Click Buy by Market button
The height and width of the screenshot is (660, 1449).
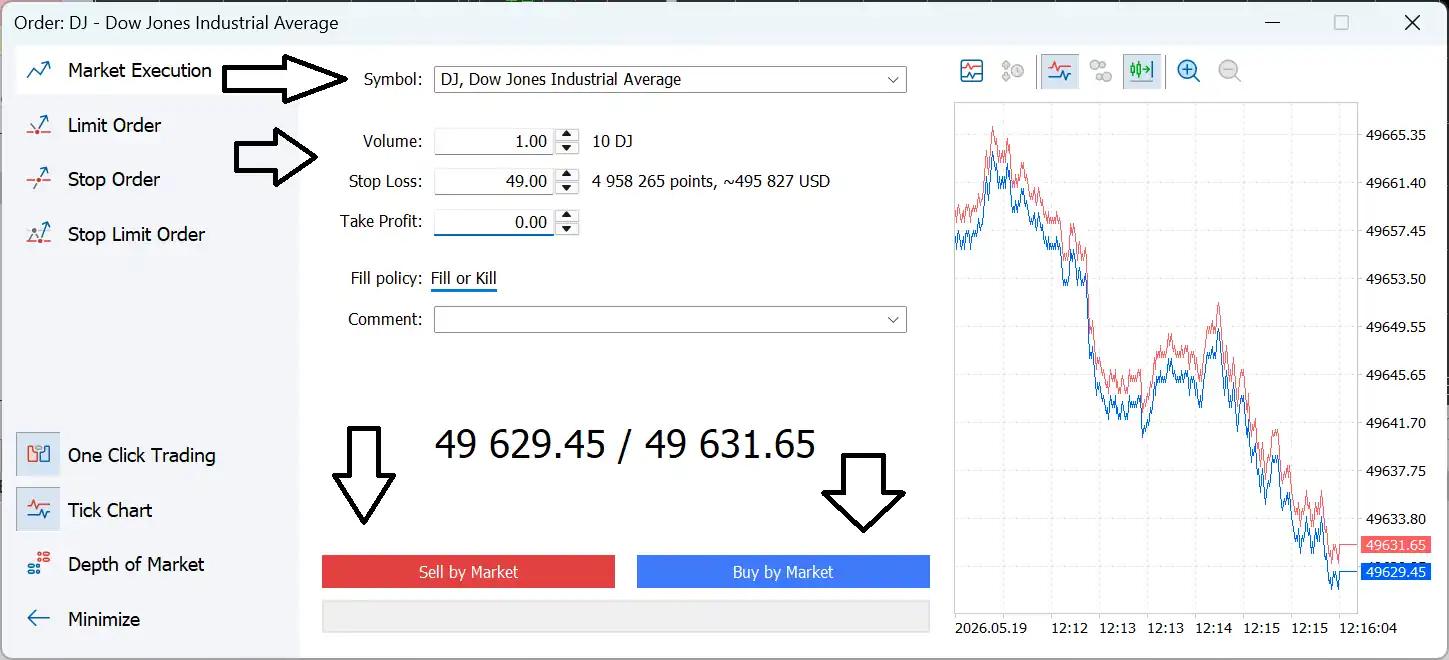(x=783, y=572)
